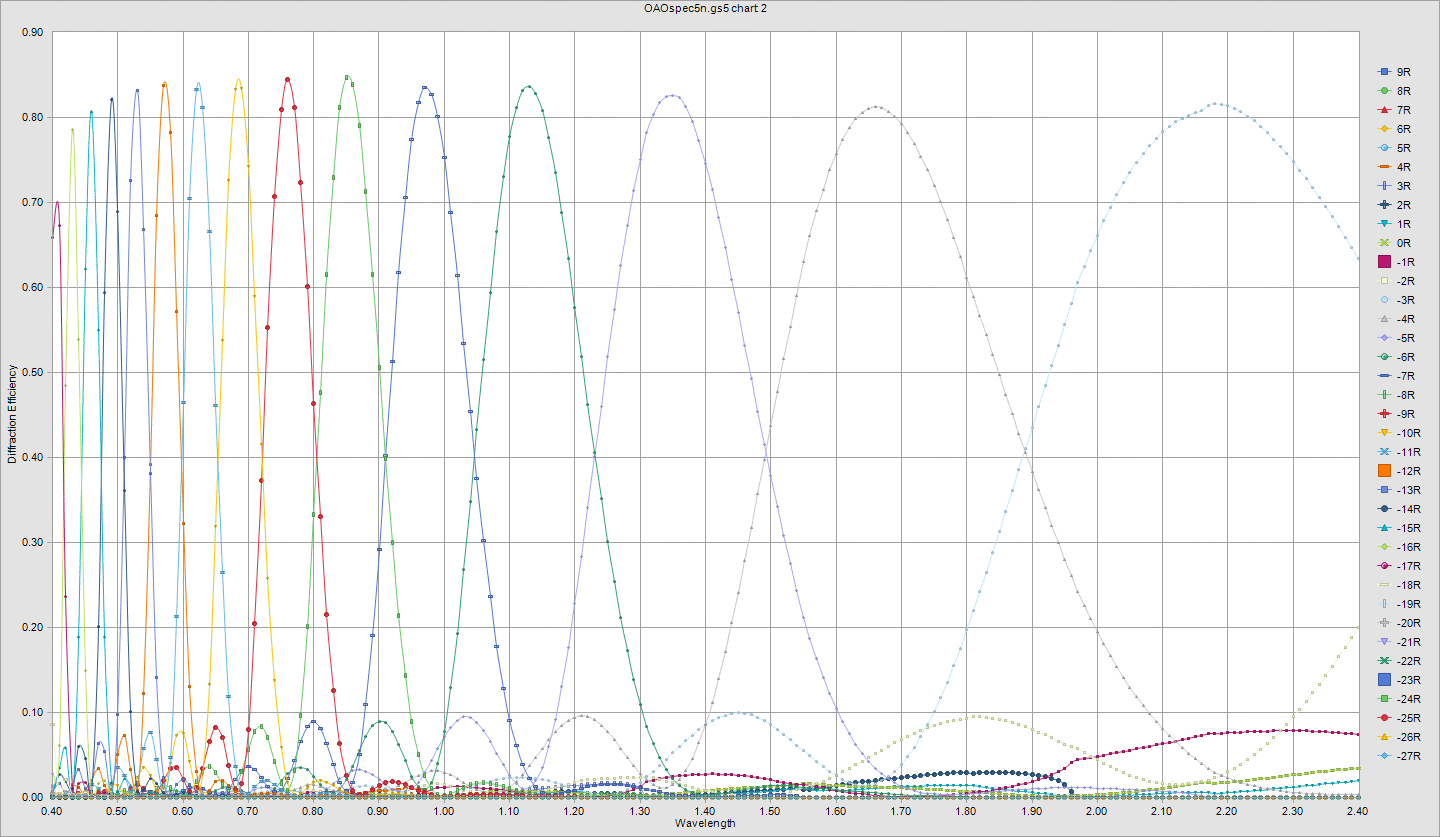1440x837 pixels.
Task: Select the -20R legend entry
Action: click(x=1399, y=623)
